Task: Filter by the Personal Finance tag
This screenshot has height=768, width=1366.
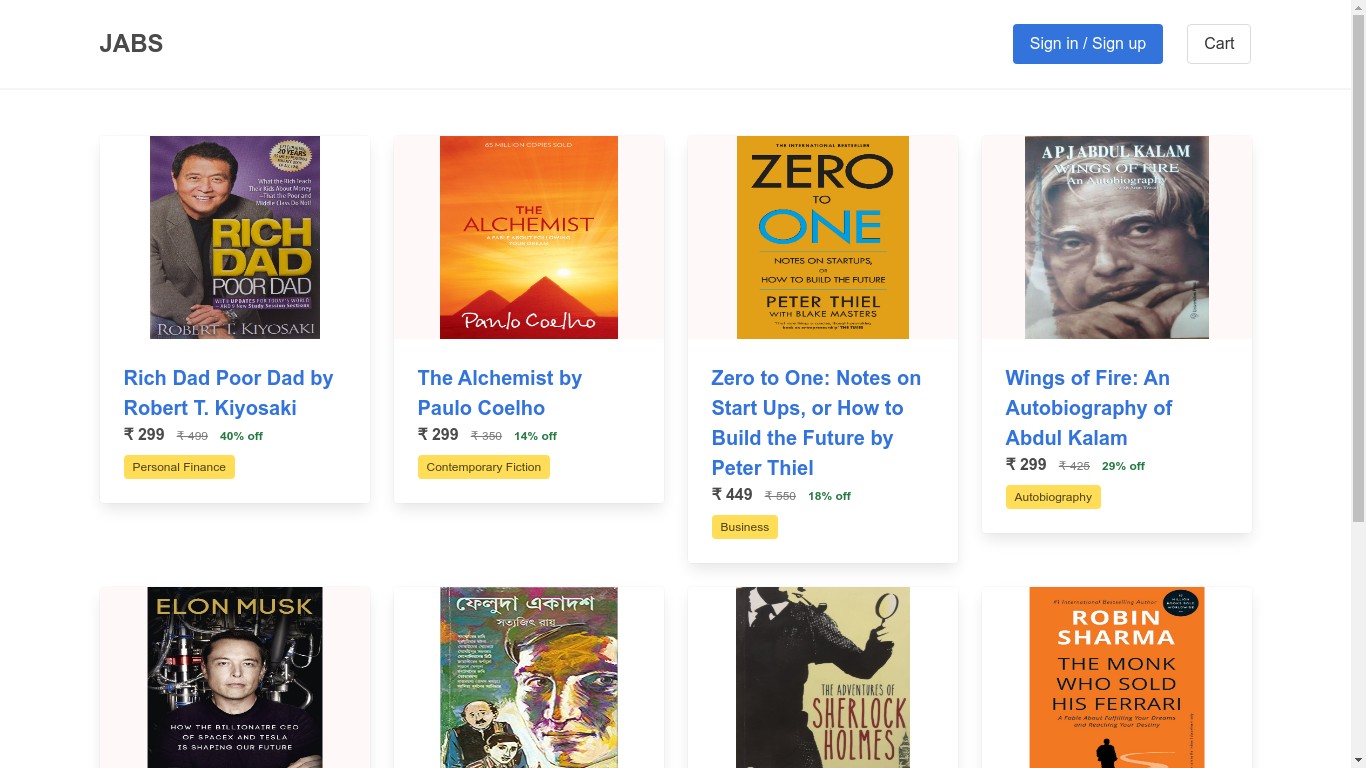Action: (179, 467)
